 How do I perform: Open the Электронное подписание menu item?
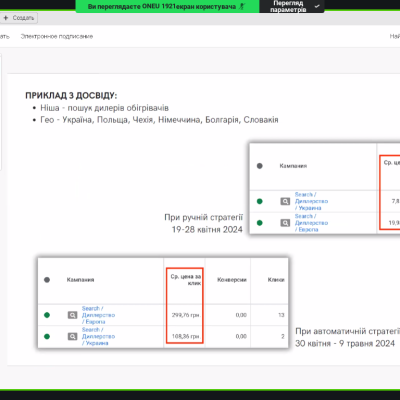click(57, 36)
